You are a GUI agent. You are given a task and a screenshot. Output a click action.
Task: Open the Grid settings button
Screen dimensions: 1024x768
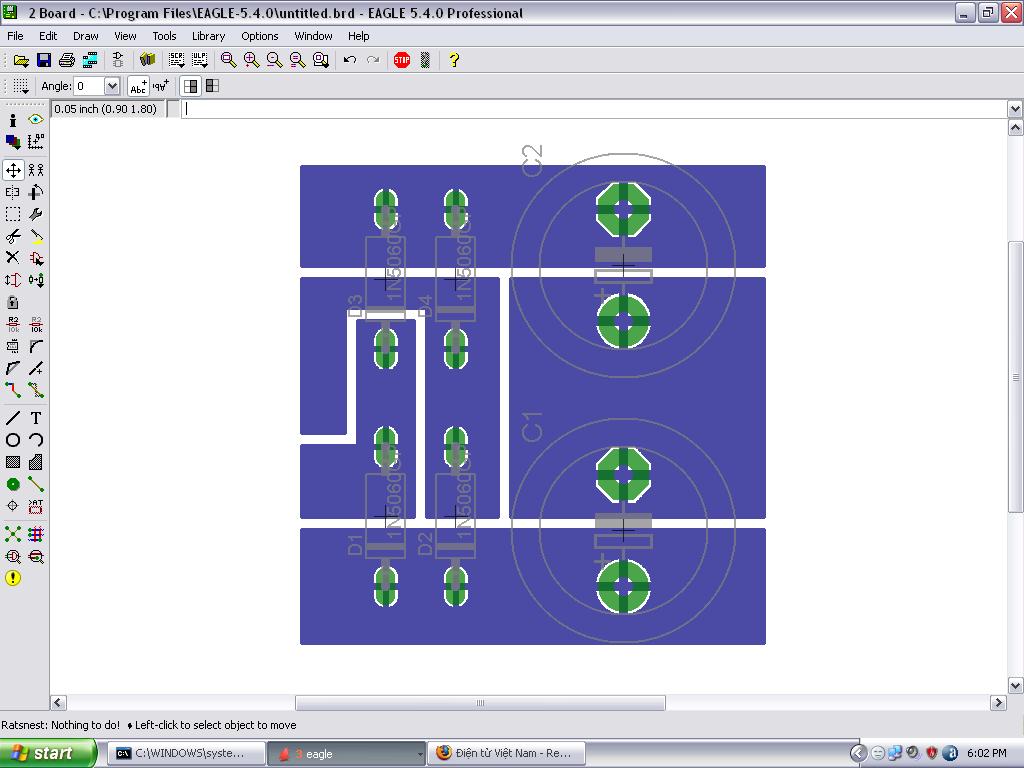[21, 86]
